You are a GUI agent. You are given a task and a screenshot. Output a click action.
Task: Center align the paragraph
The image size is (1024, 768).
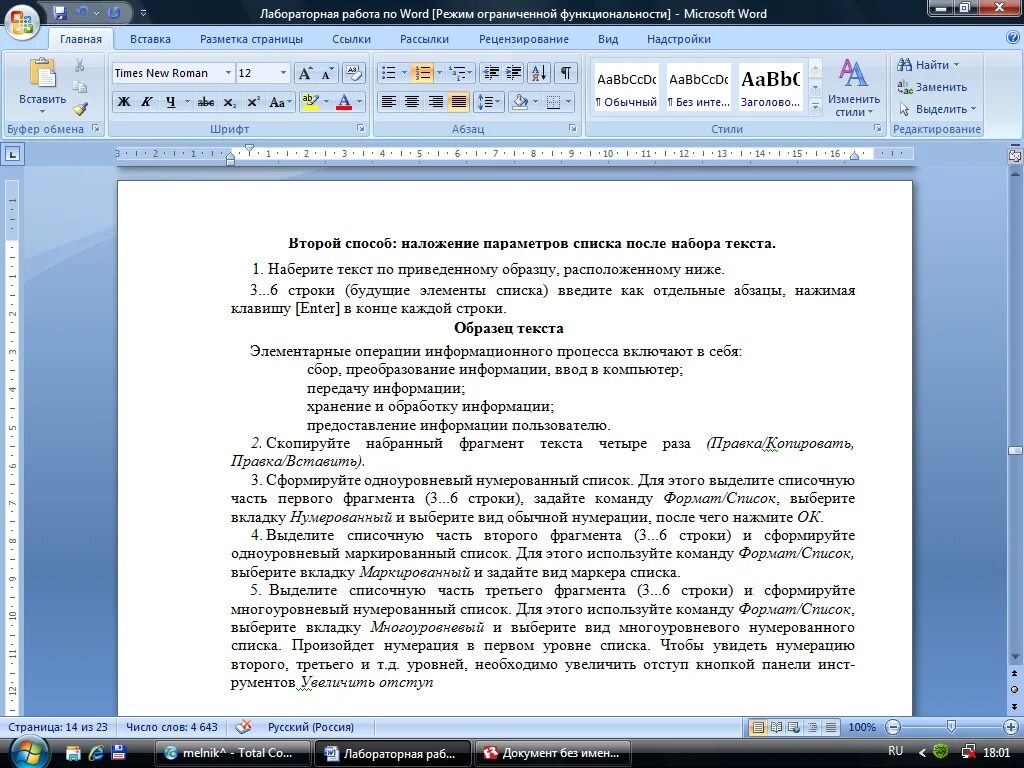coord(412,102)
